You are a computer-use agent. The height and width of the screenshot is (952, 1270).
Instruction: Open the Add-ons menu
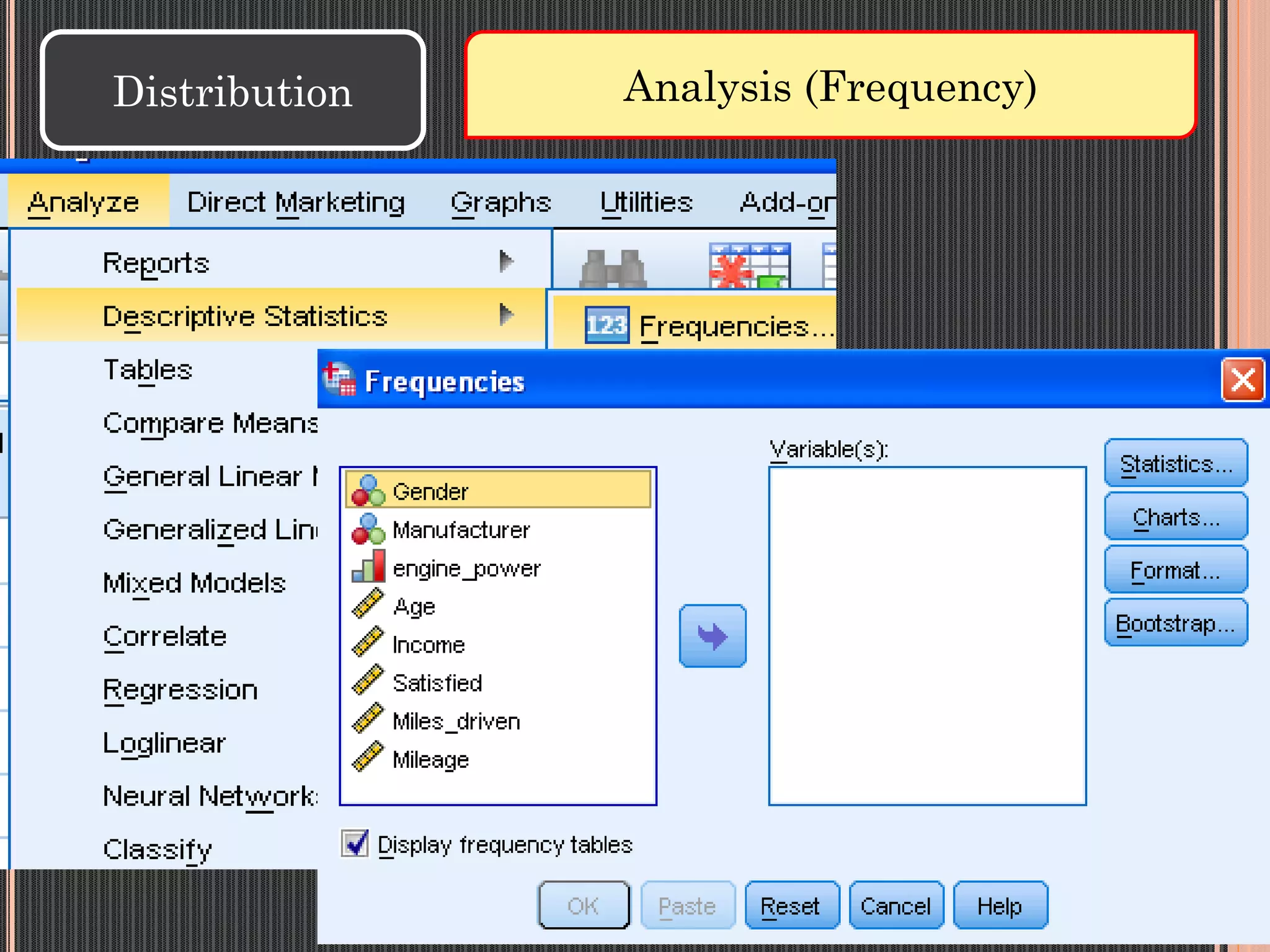point(788,203)
